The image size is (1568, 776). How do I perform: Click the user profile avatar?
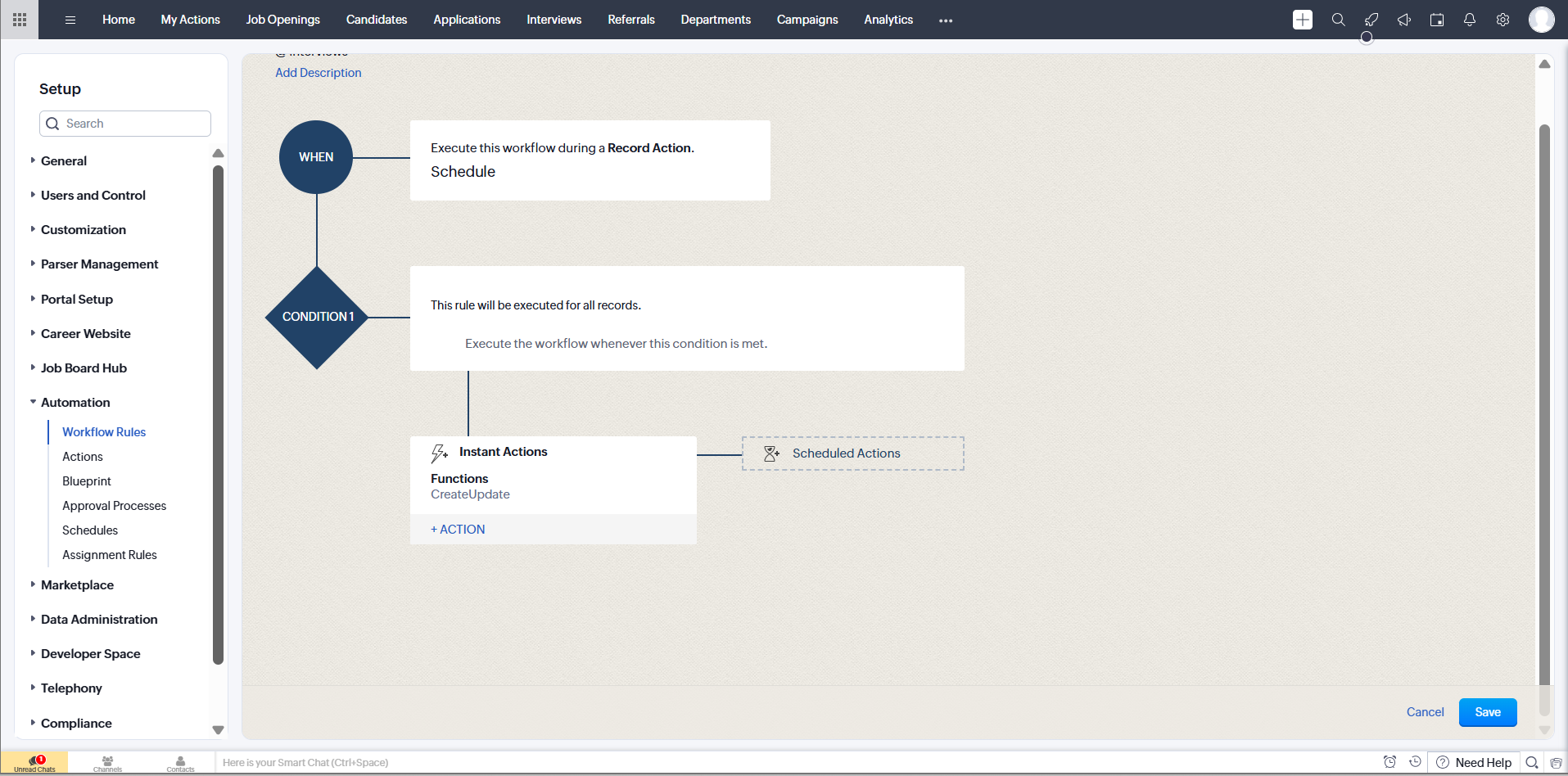point(1540,20)
